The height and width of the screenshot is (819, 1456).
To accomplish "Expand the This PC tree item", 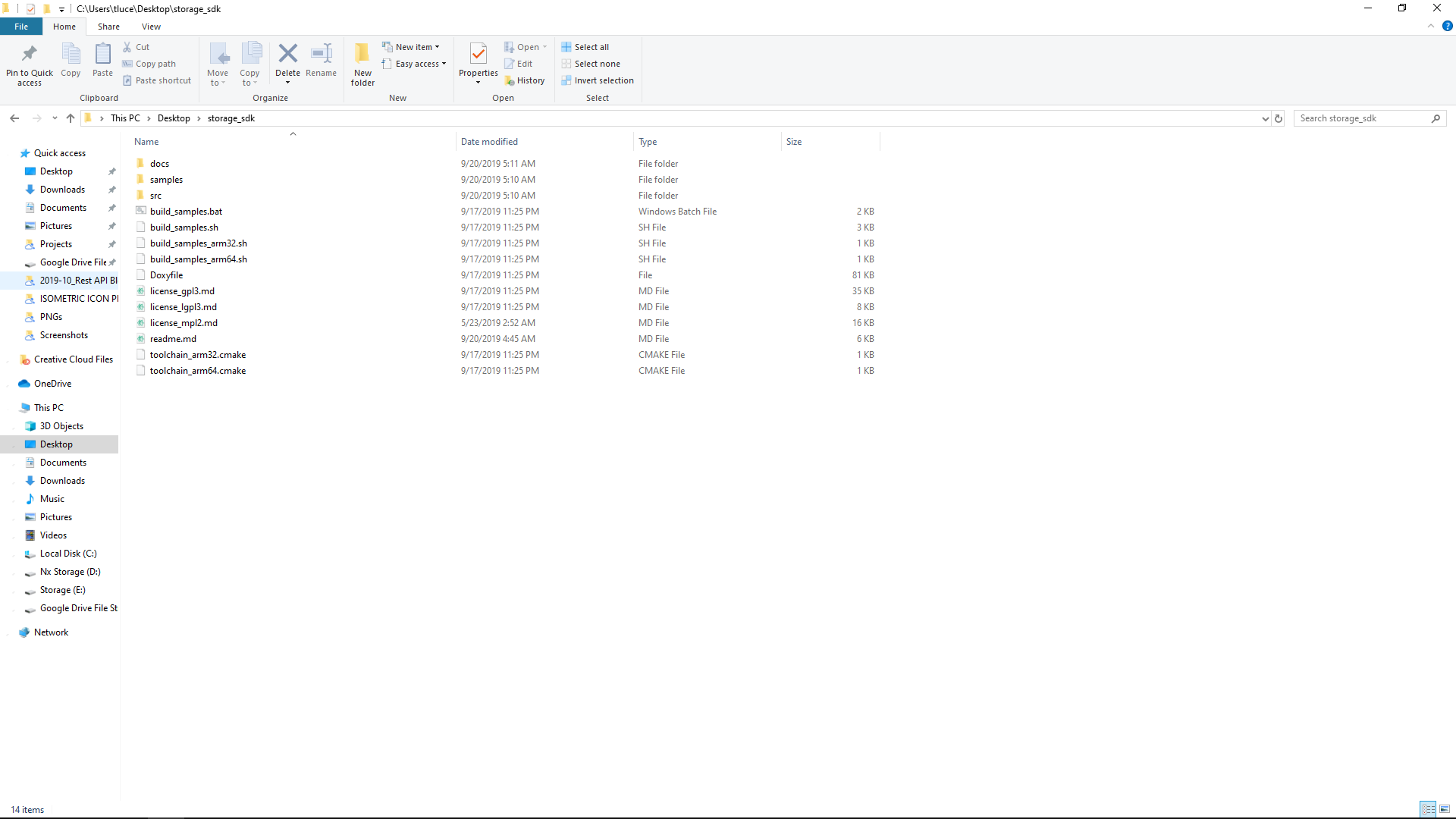I will (8, 407).
